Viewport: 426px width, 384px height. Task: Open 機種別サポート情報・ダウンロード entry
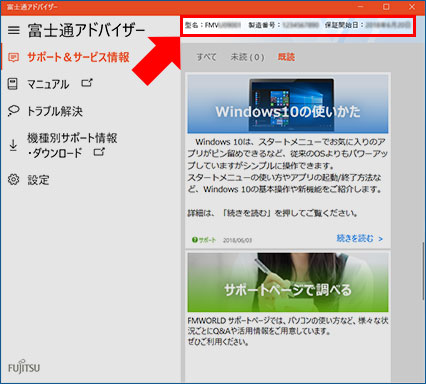(72, 145)
